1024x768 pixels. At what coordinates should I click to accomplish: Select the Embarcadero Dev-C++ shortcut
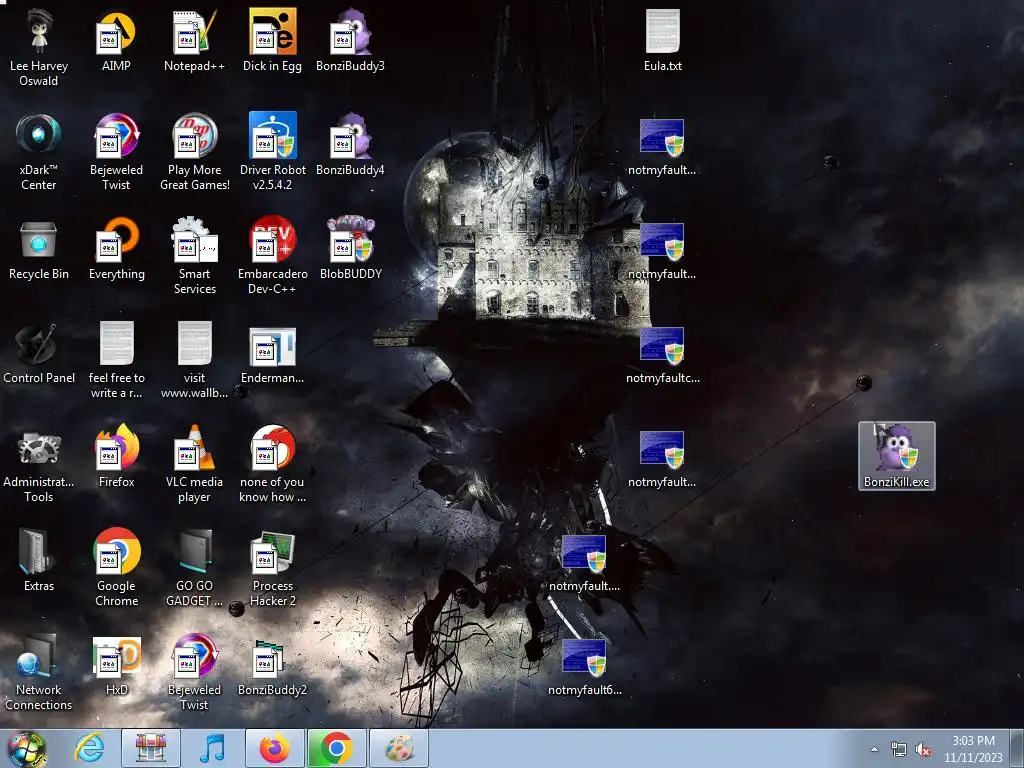272,257
